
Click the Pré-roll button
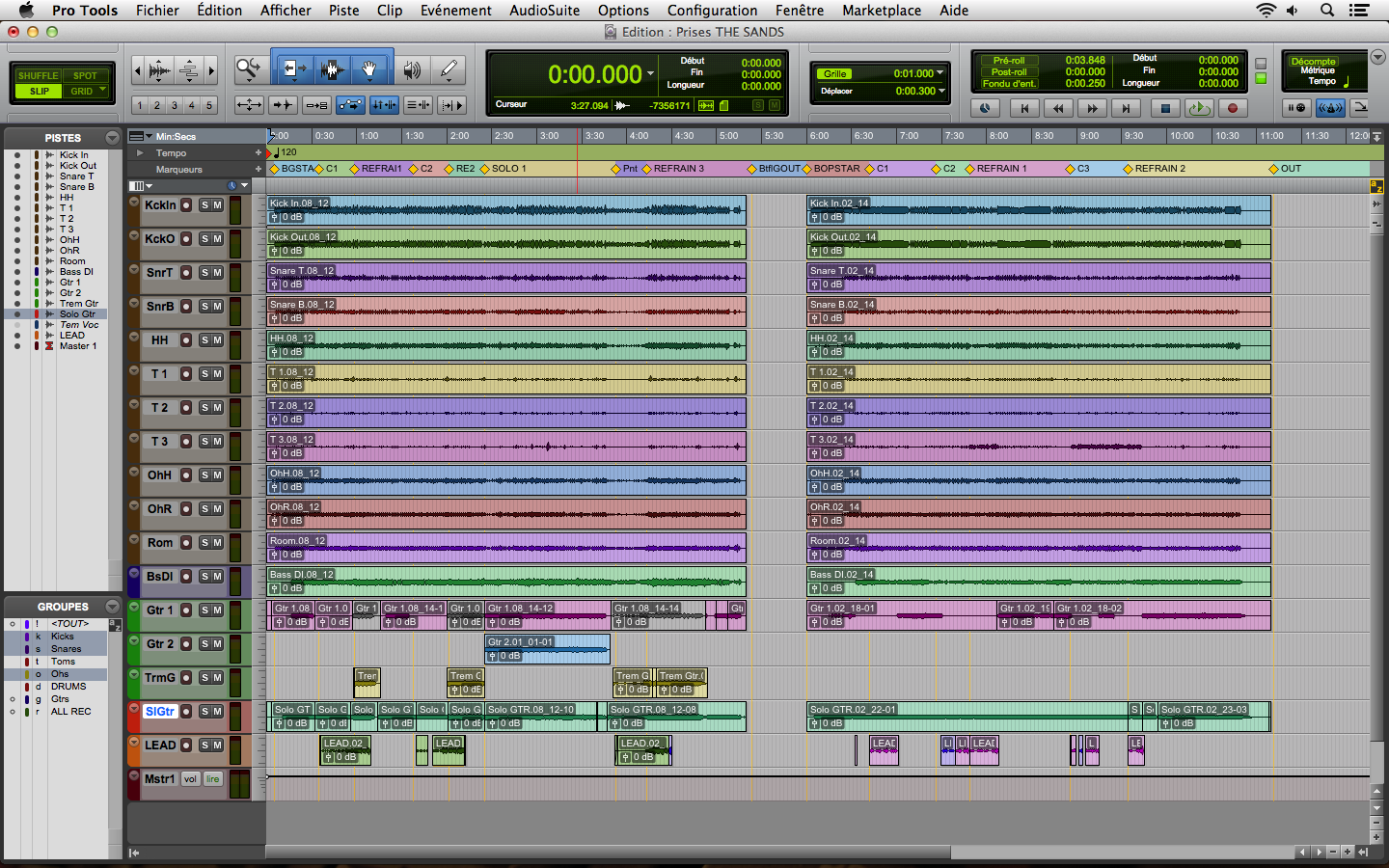1009,60
